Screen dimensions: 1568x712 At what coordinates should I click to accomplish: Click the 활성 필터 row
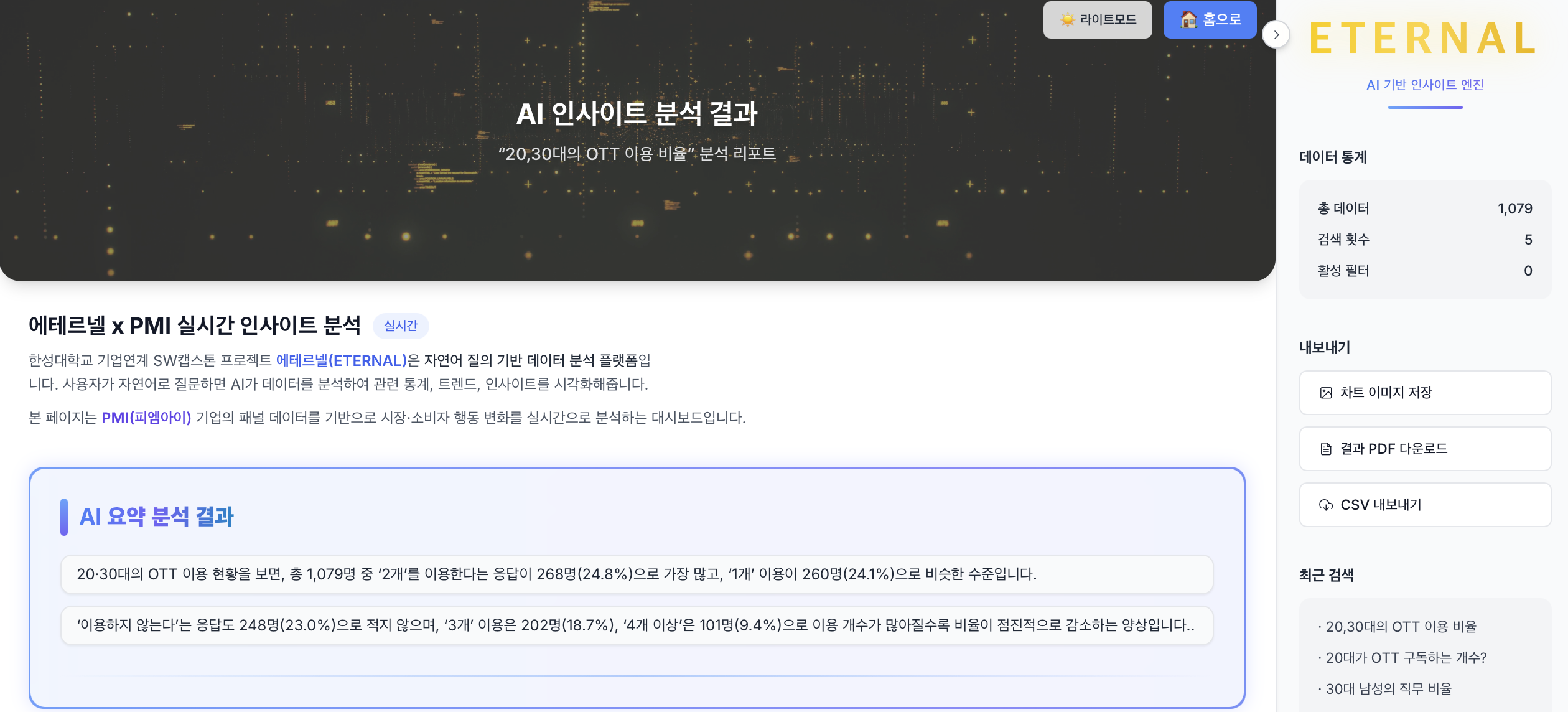pos(1425,271)
